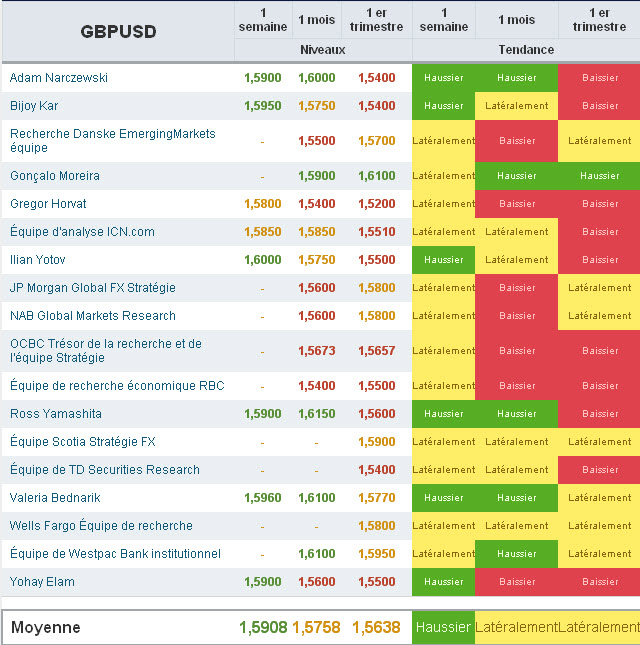Open Ross Yamashita analyst link
Image resolution: width=640 pixels, height=645 pixels.
click(x=56, y=413)
